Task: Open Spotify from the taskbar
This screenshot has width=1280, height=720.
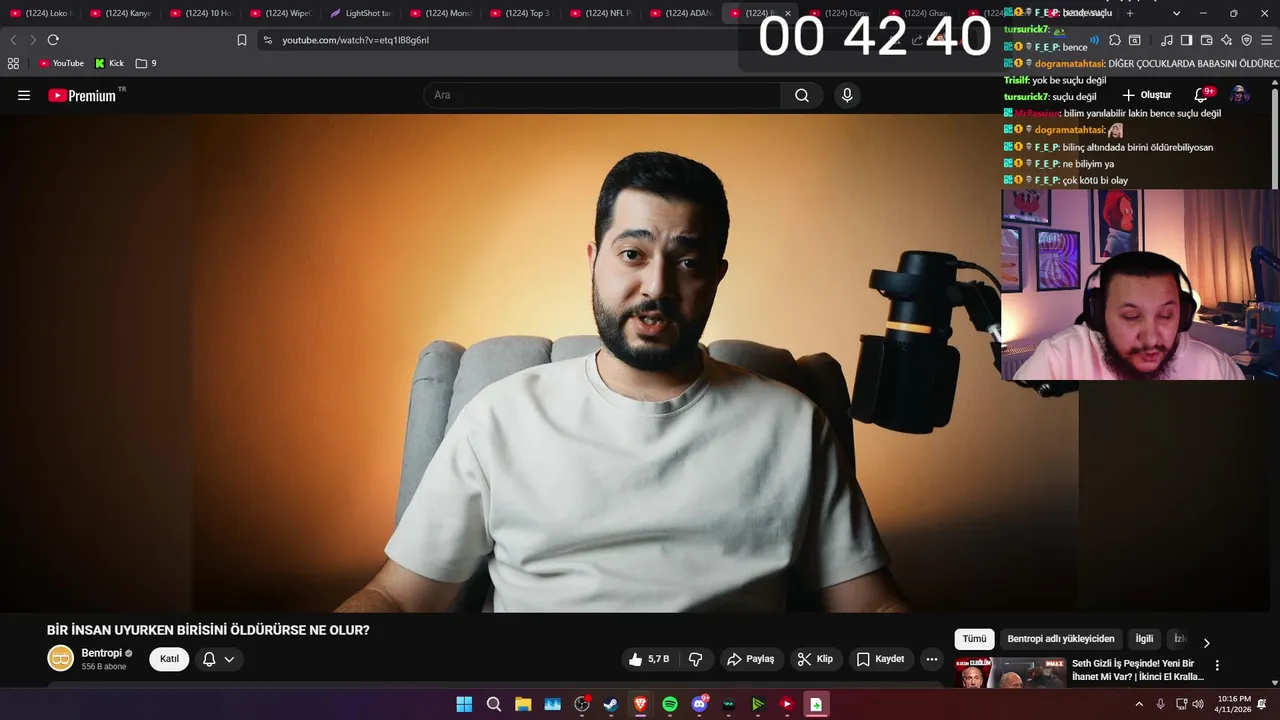Action: click(x=670, y=704)
